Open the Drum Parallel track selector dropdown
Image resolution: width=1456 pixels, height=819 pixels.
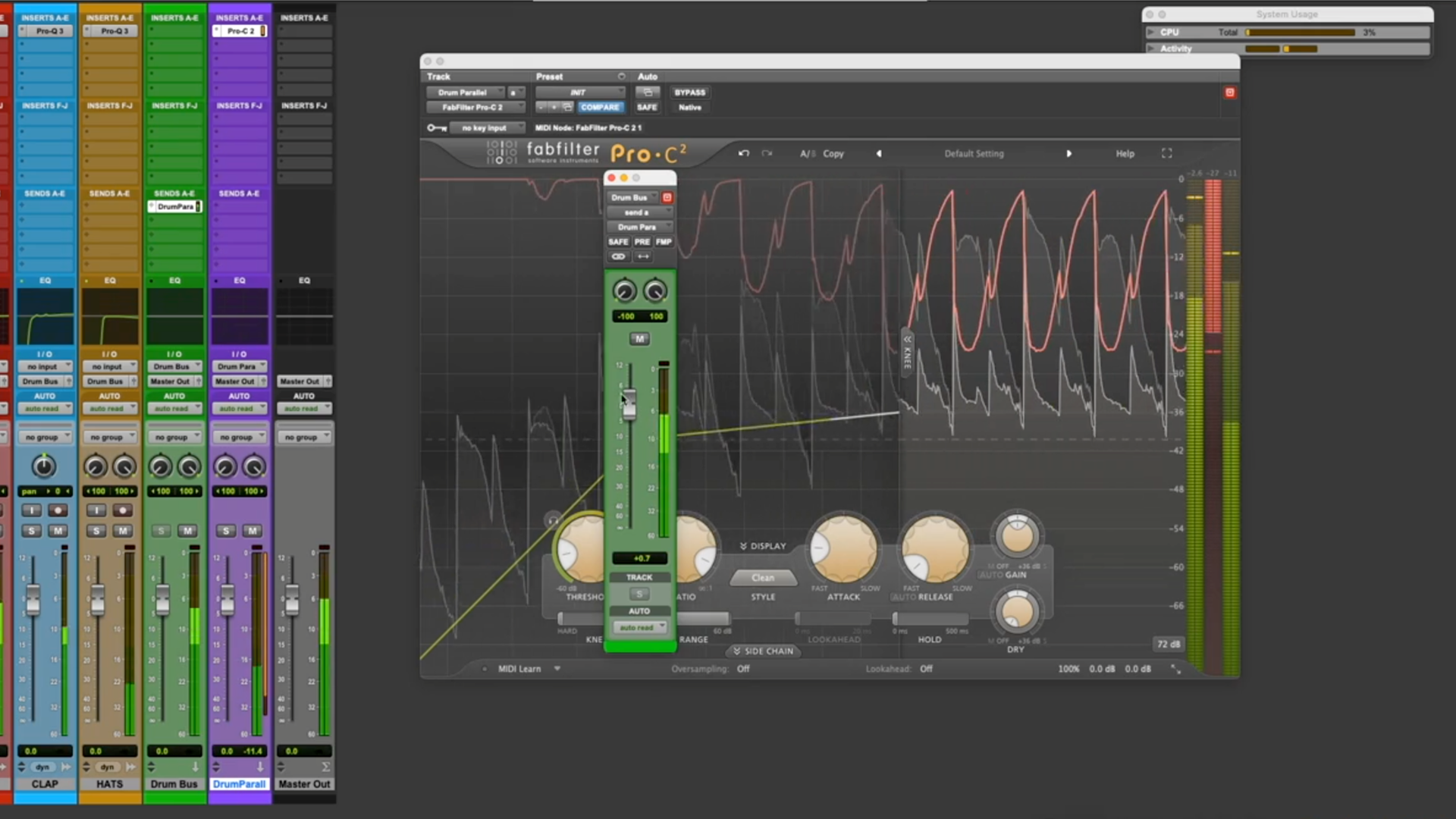pos(464,93)
